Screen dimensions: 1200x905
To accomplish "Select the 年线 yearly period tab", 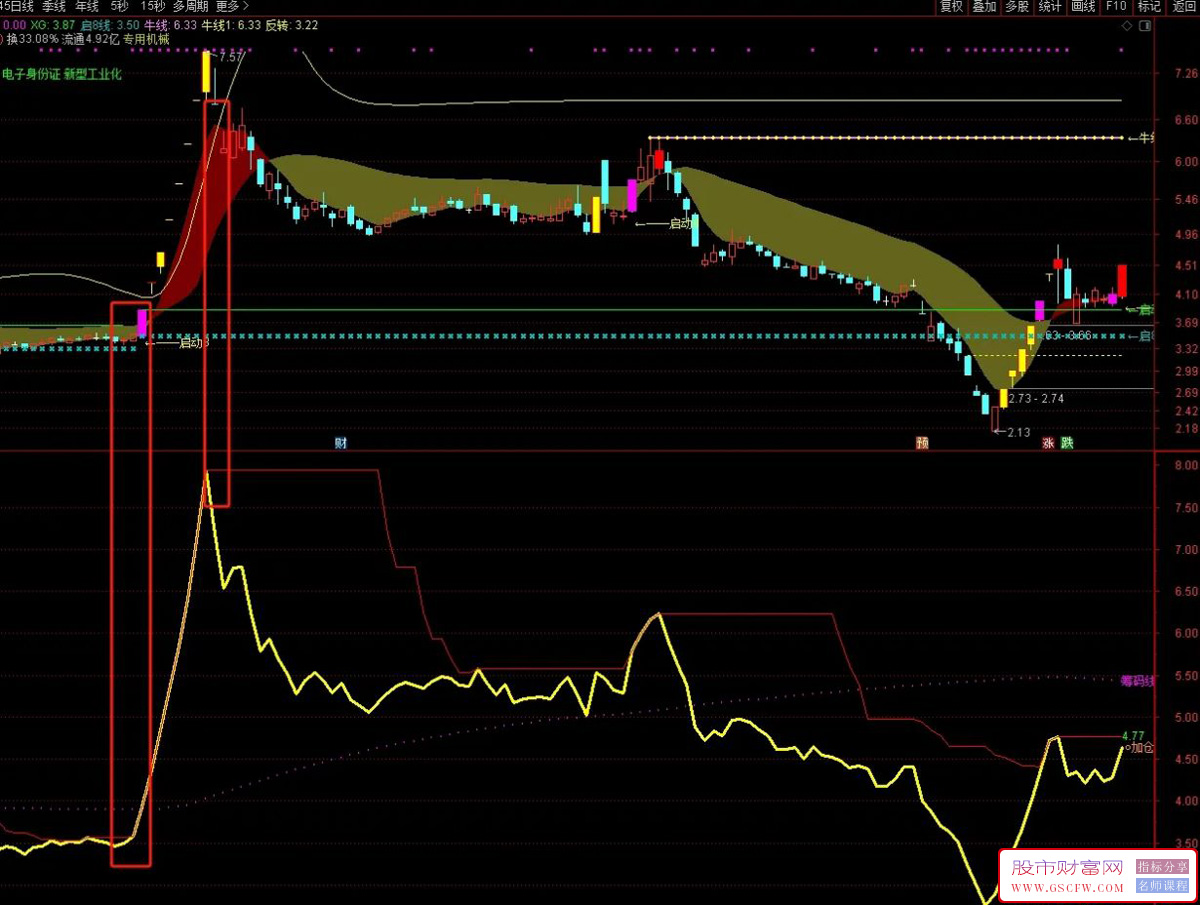I will coord(87,6).
